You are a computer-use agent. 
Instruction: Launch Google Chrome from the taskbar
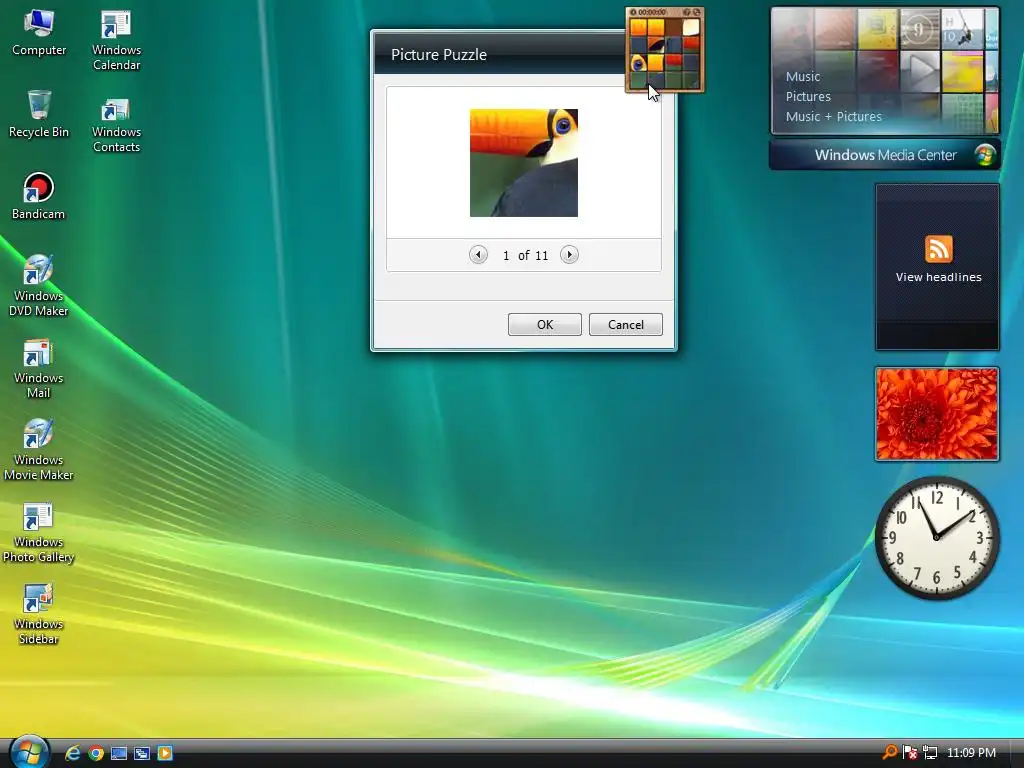[96, 753]
